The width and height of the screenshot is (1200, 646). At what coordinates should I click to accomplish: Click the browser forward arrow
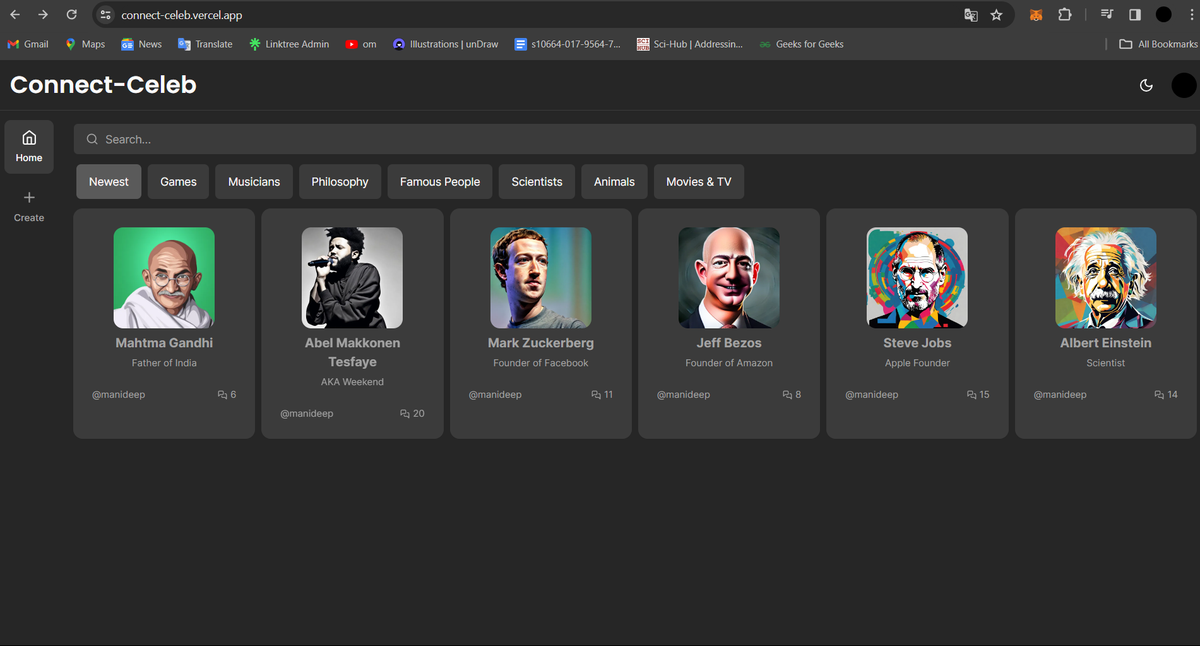(x=43, y=15)
